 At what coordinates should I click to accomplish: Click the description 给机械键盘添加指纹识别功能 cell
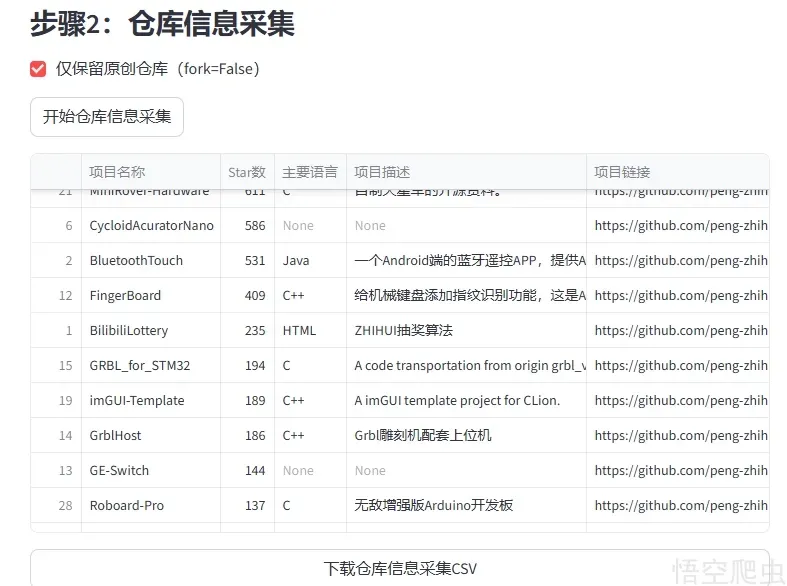tap(466, 296)
